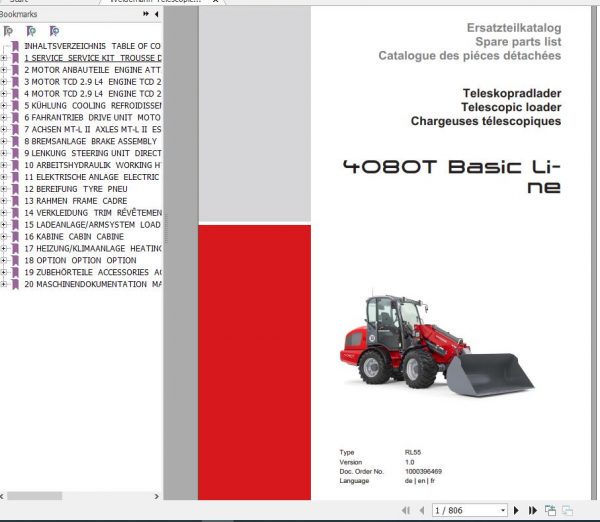Viewport: 600px width, 522px height.
Task: Click the Spare parts list heading
Action: [x=518, y=42]
